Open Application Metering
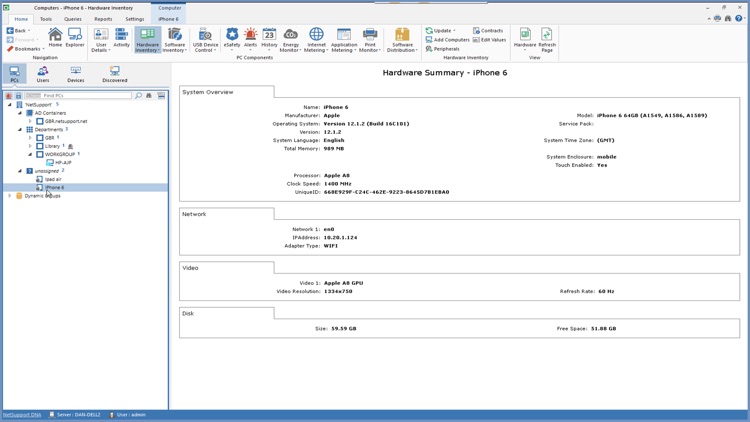The image size is (750, 422). point(343,40)
